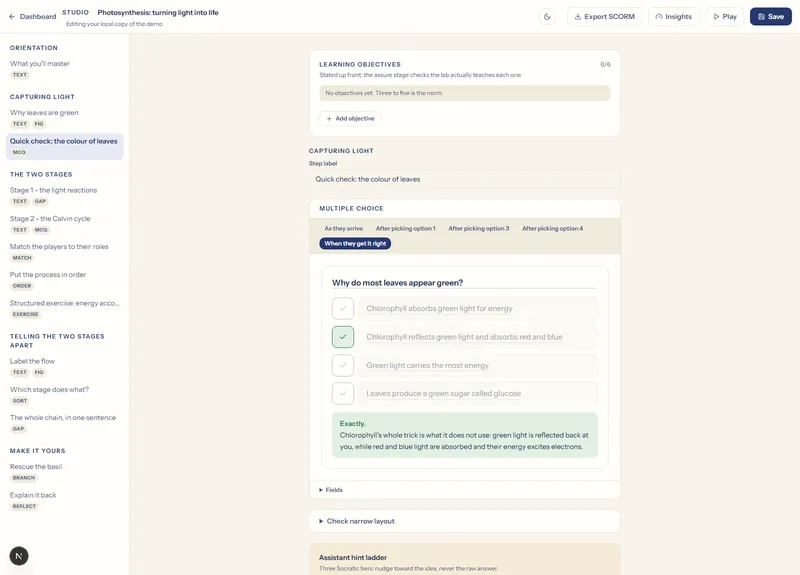The image size is (800, 575).
Task: Click the 'TELLING THE TWO STAGES APART' heading
Action: point(57,341)
